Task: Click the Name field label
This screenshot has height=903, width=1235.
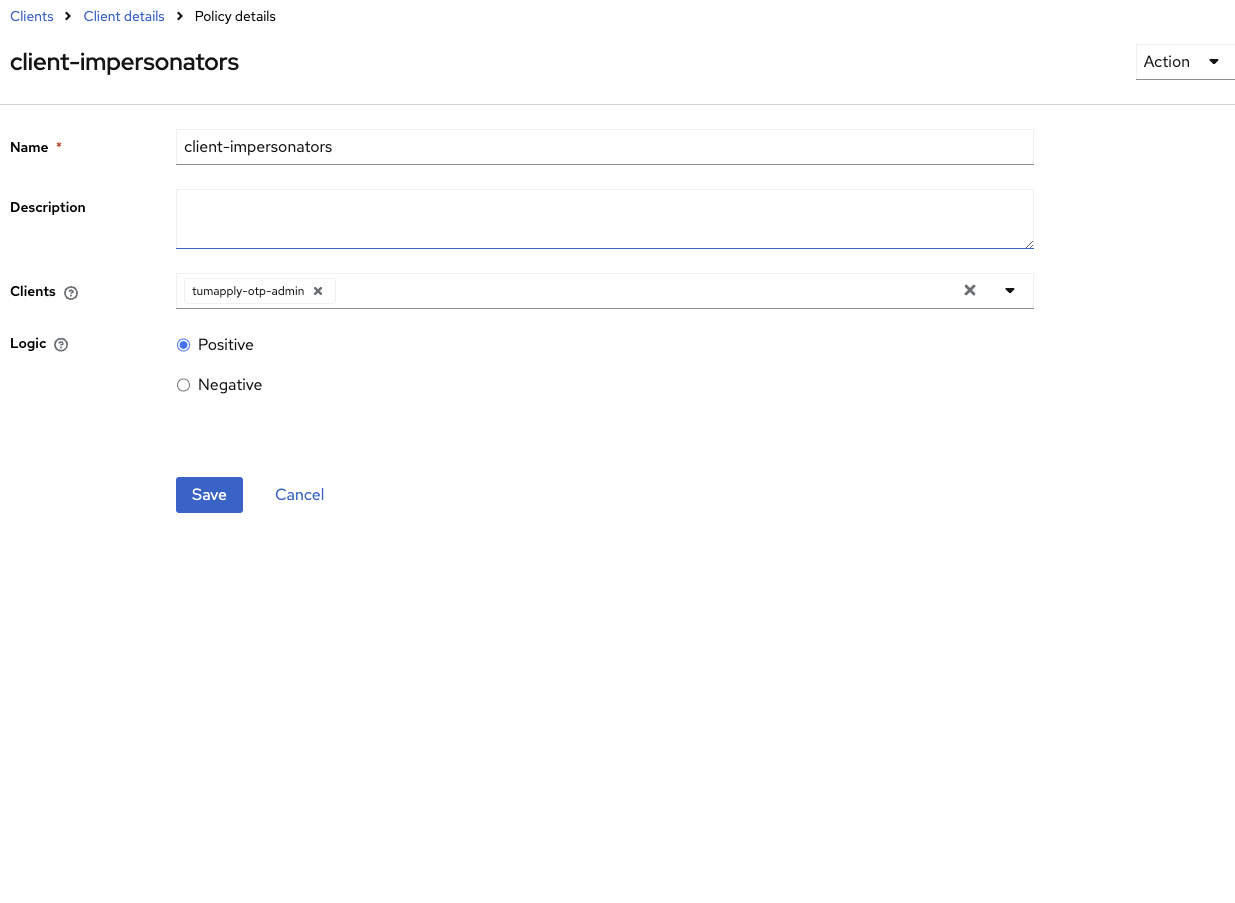Action: pyautogui.click(x=29, y=147)
